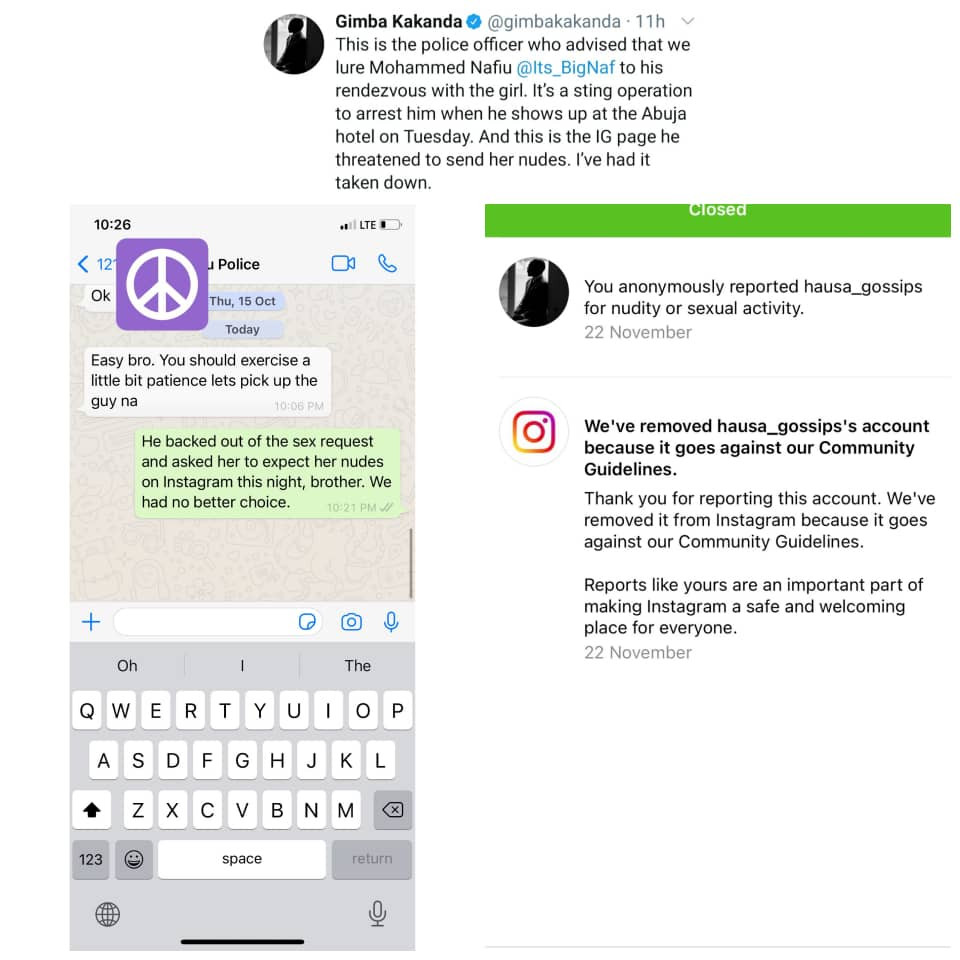Expand the tweet options chevron
Image resolution: width=960 pixels, height=960 pixels.
point(688,21)
